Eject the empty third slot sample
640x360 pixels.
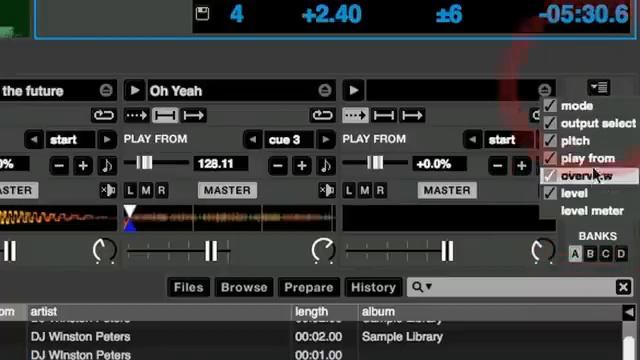click(544, 90)
